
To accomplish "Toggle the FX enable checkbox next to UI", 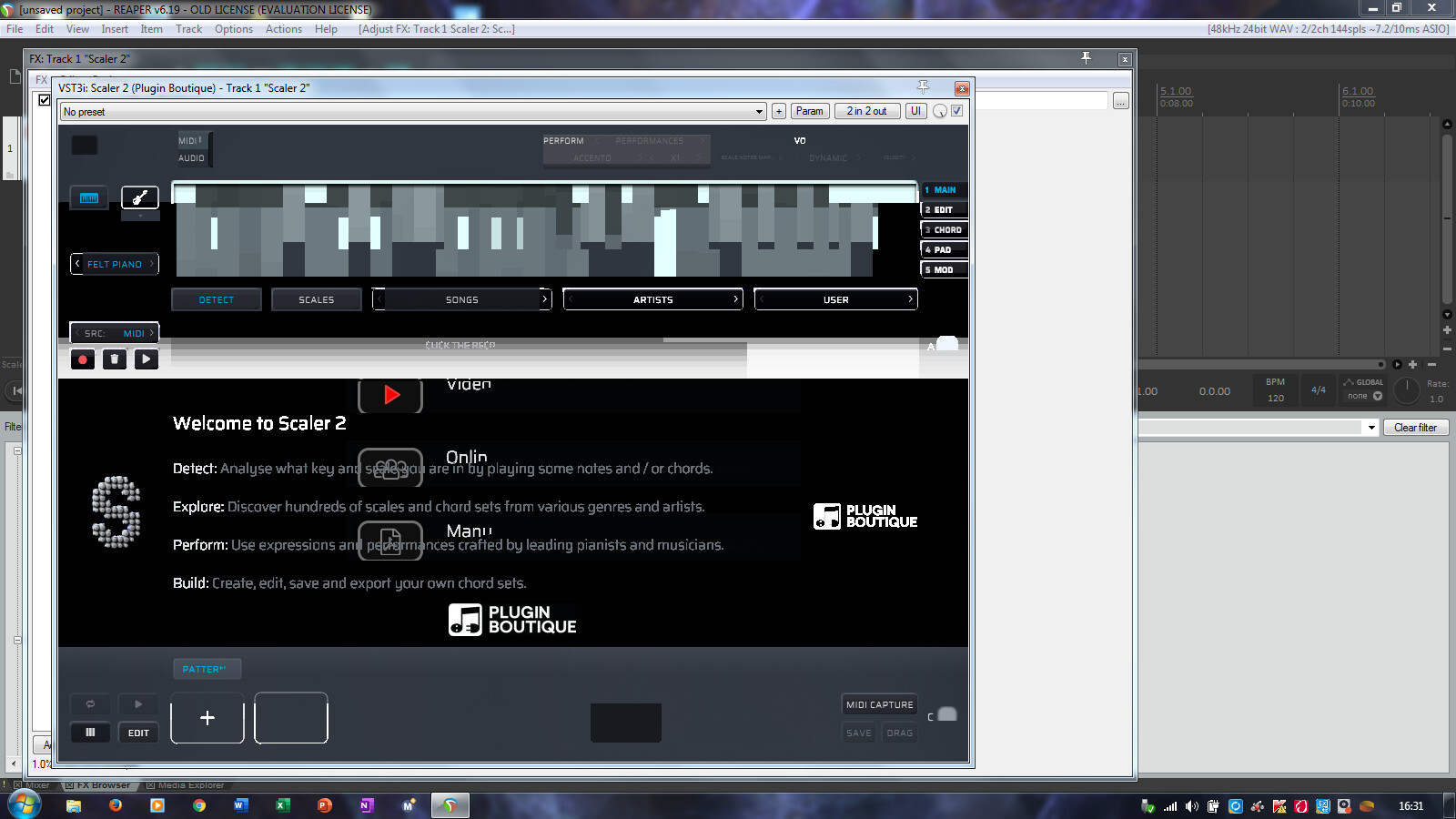I will 956,111.
